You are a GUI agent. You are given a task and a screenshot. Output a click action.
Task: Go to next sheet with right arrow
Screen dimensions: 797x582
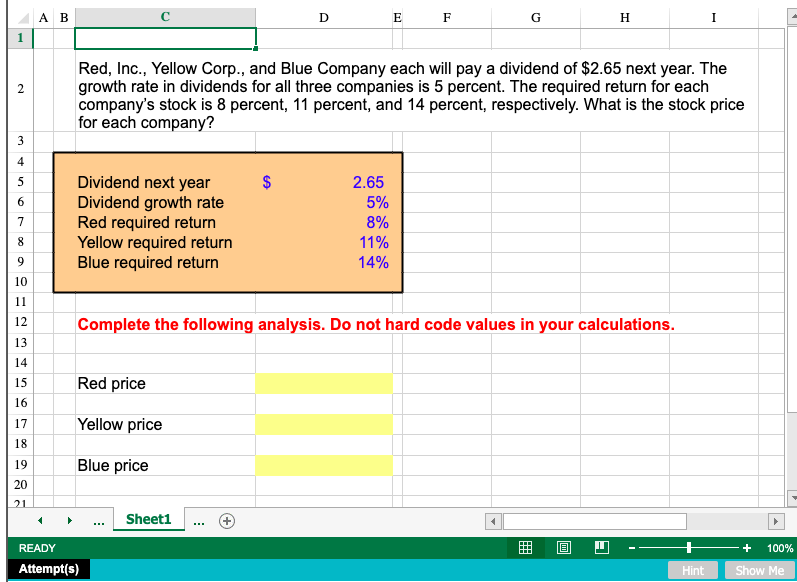[70, 520]
